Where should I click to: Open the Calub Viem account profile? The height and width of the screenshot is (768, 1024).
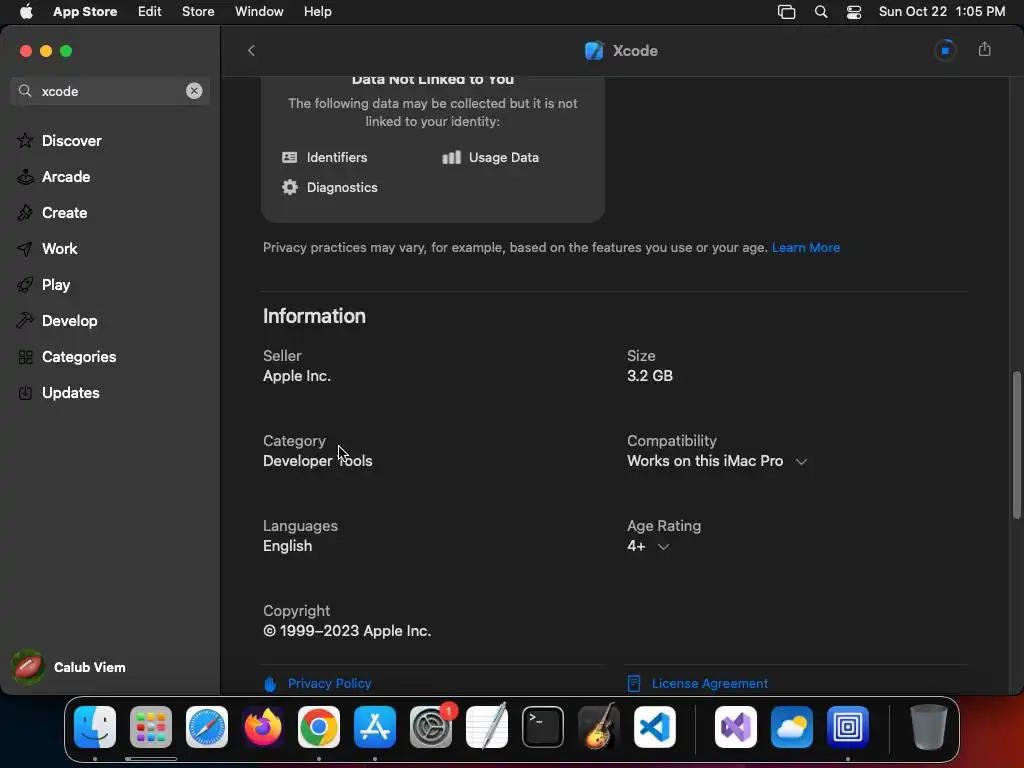tap(69, 667)
